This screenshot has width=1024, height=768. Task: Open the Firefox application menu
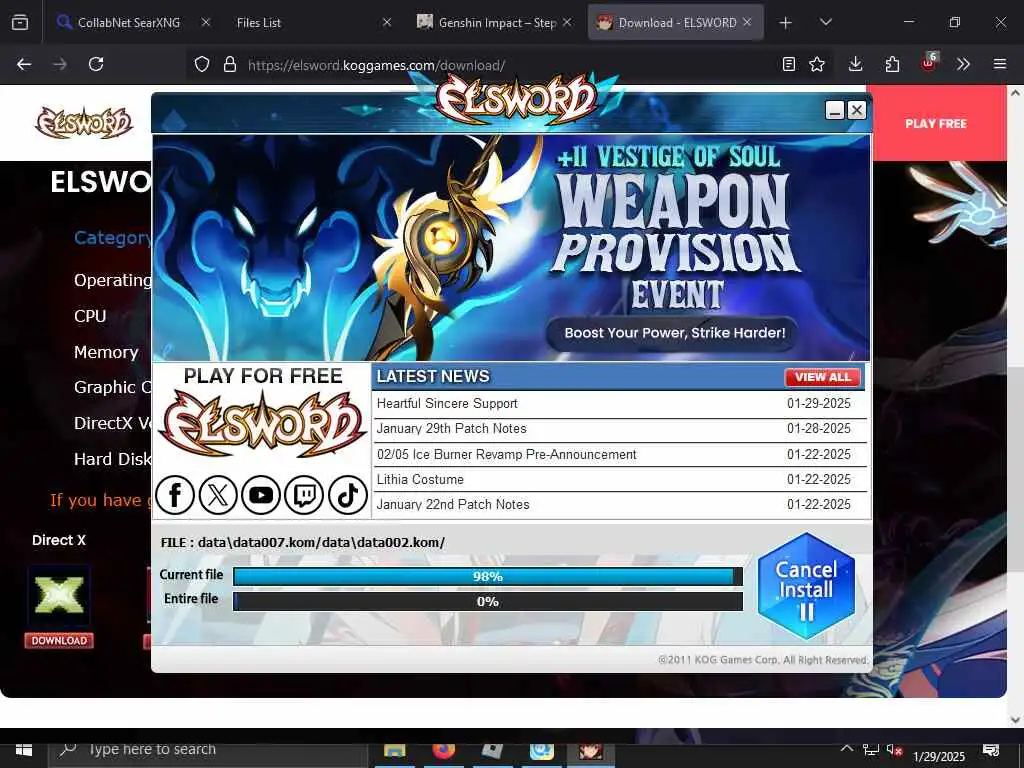(999, 64)
